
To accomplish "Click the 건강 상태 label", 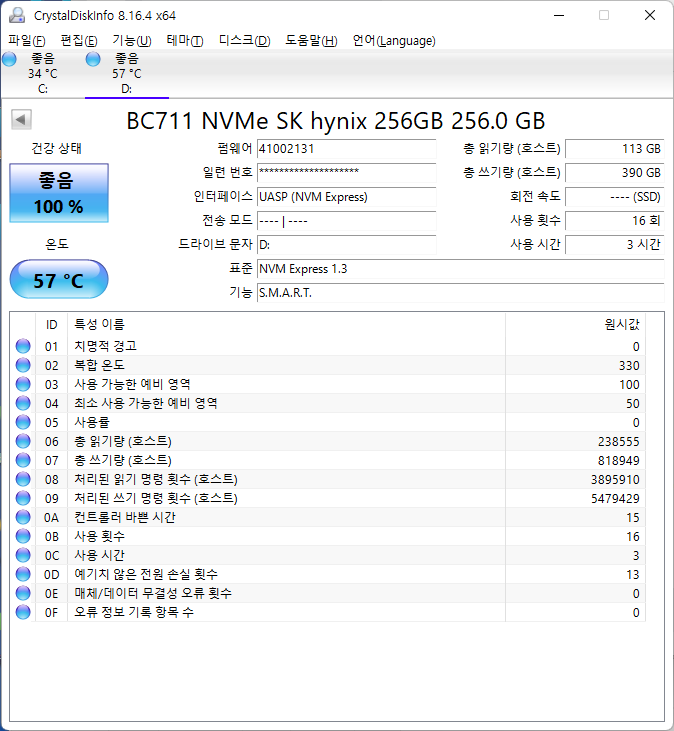I will coord(56,148).
